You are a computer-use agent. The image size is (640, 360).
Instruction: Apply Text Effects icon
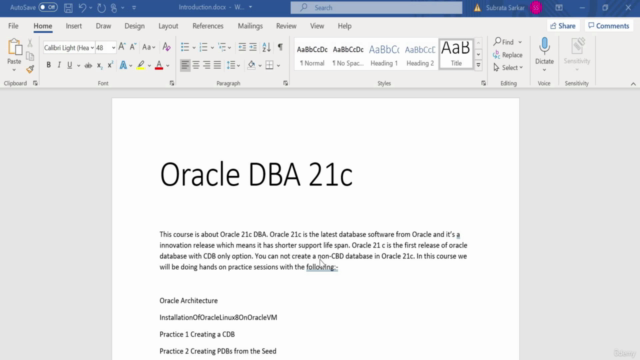click(x=123, y=65)
